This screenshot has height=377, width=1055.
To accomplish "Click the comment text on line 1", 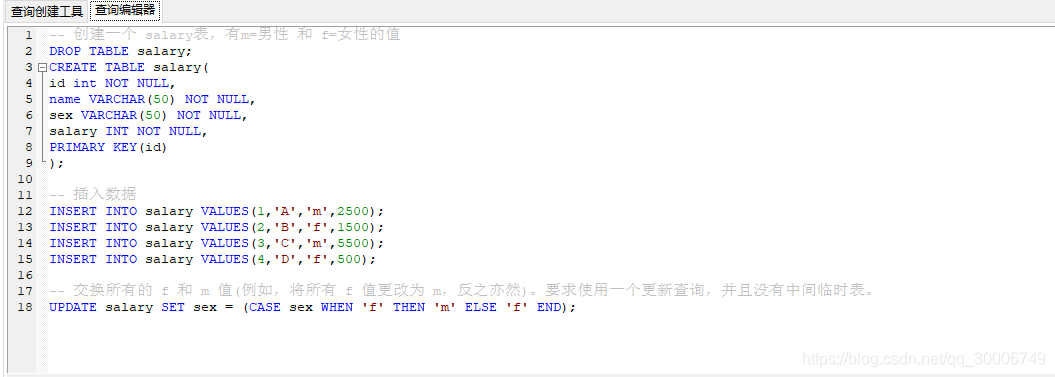I will 225,35.
